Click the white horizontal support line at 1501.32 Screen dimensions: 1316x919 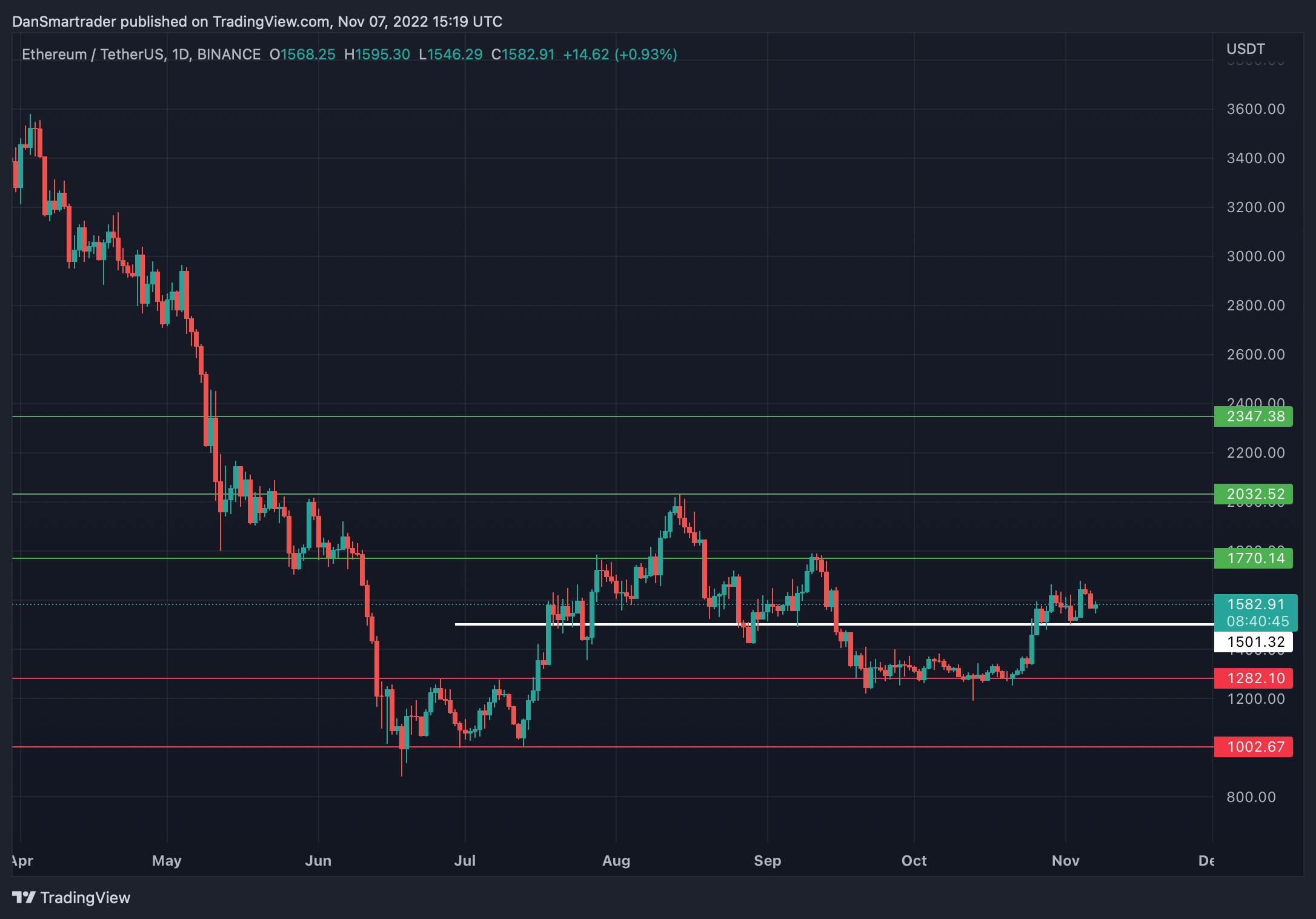[x=834, y=624]
